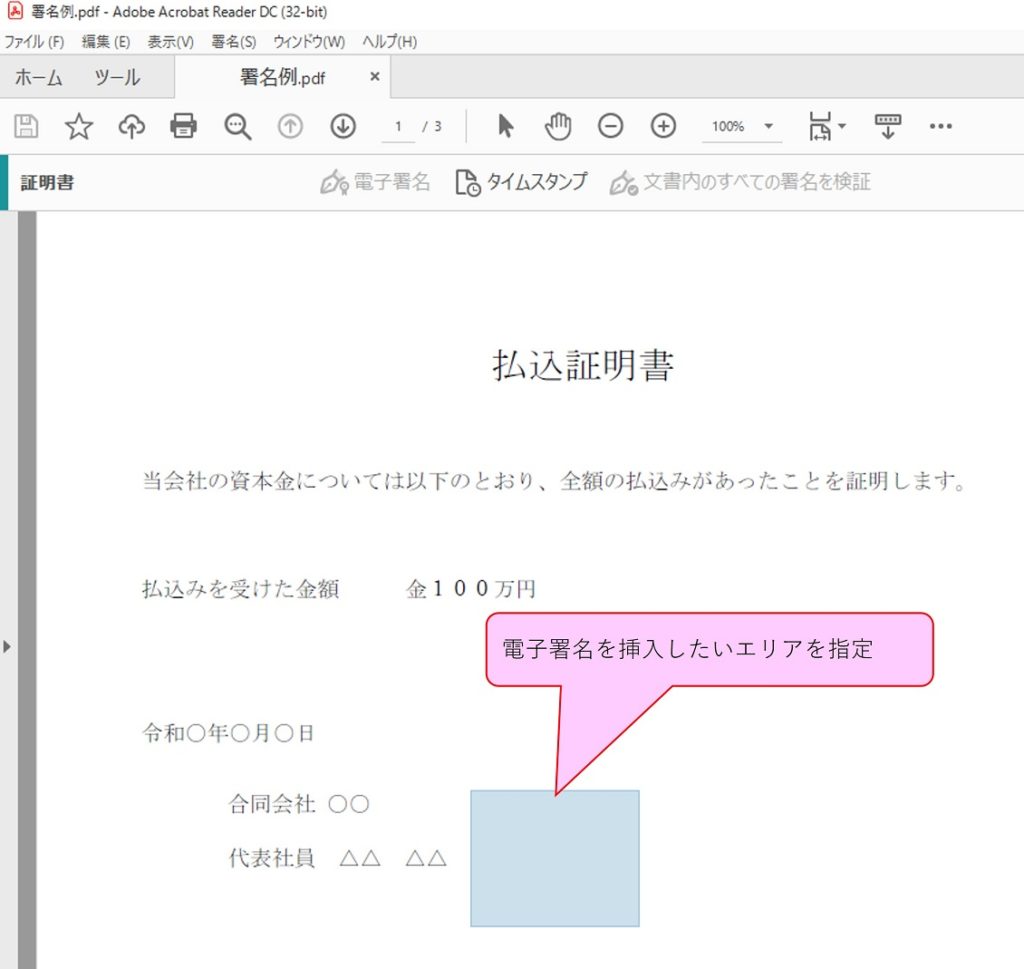
Task: Zoom out with the minus icon
Action: 610,126
